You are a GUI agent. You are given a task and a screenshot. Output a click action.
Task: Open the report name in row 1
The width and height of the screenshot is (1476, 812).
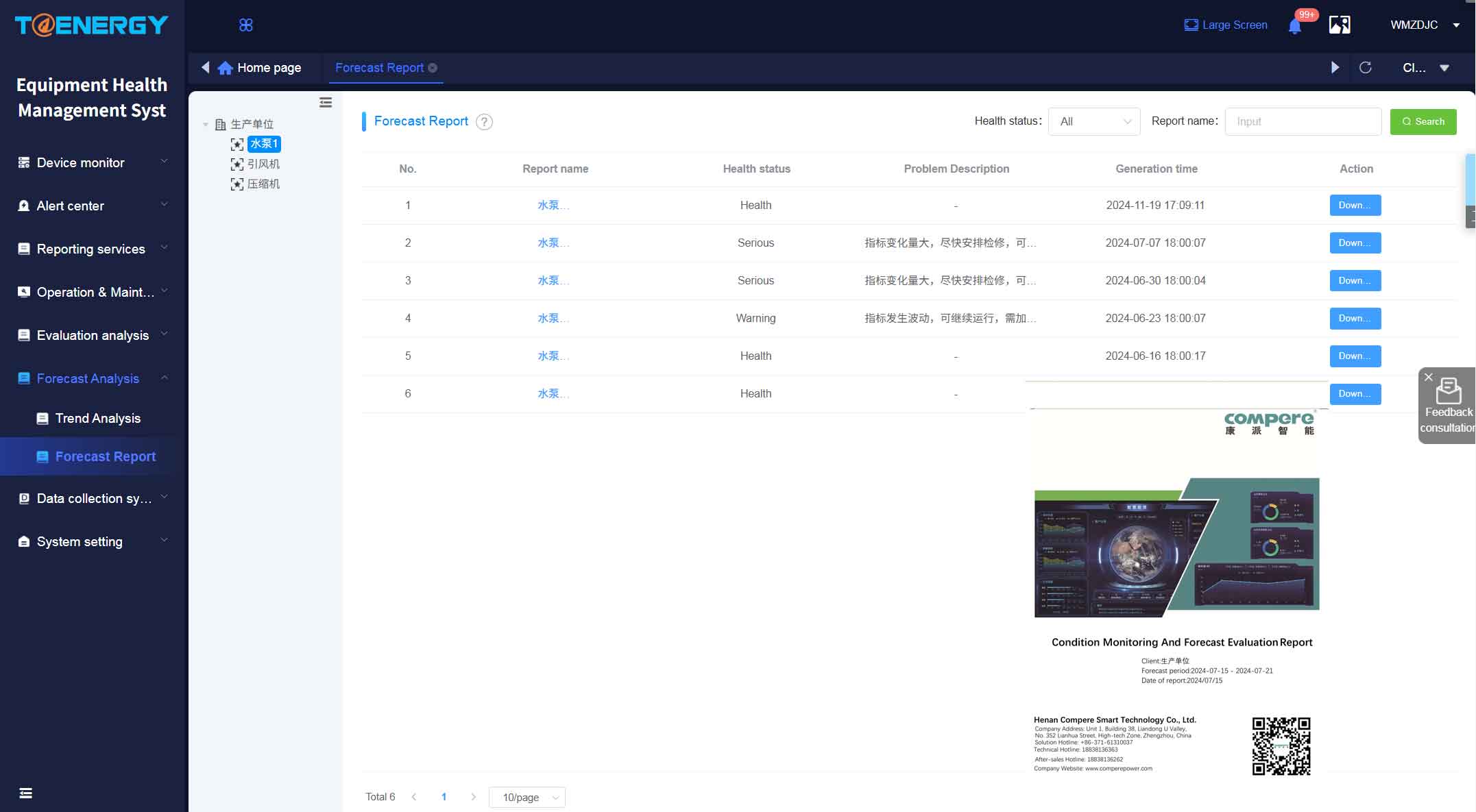[553, 205]
